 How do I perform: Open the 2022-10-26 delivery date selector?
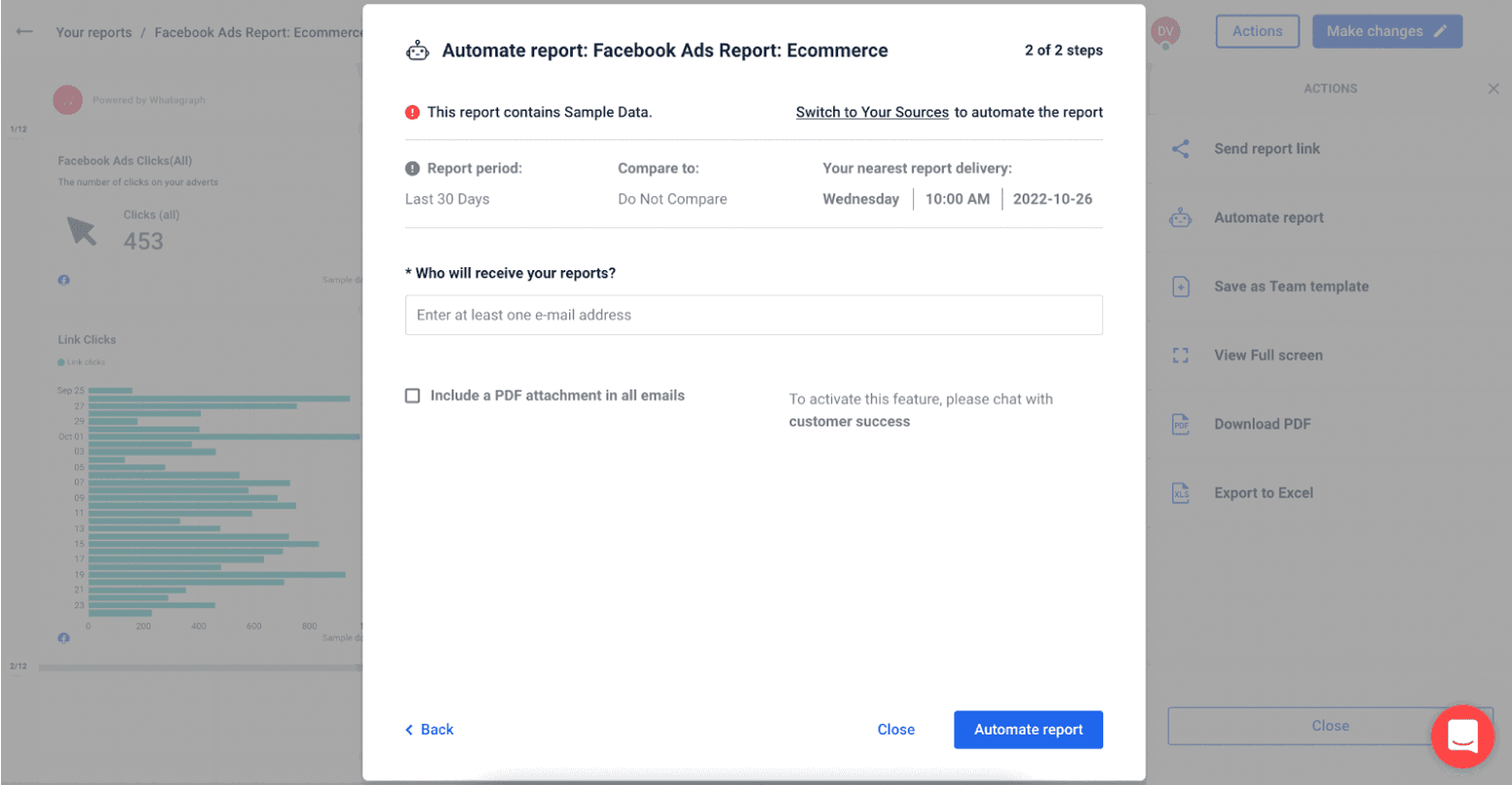(x=1053, y=198)
